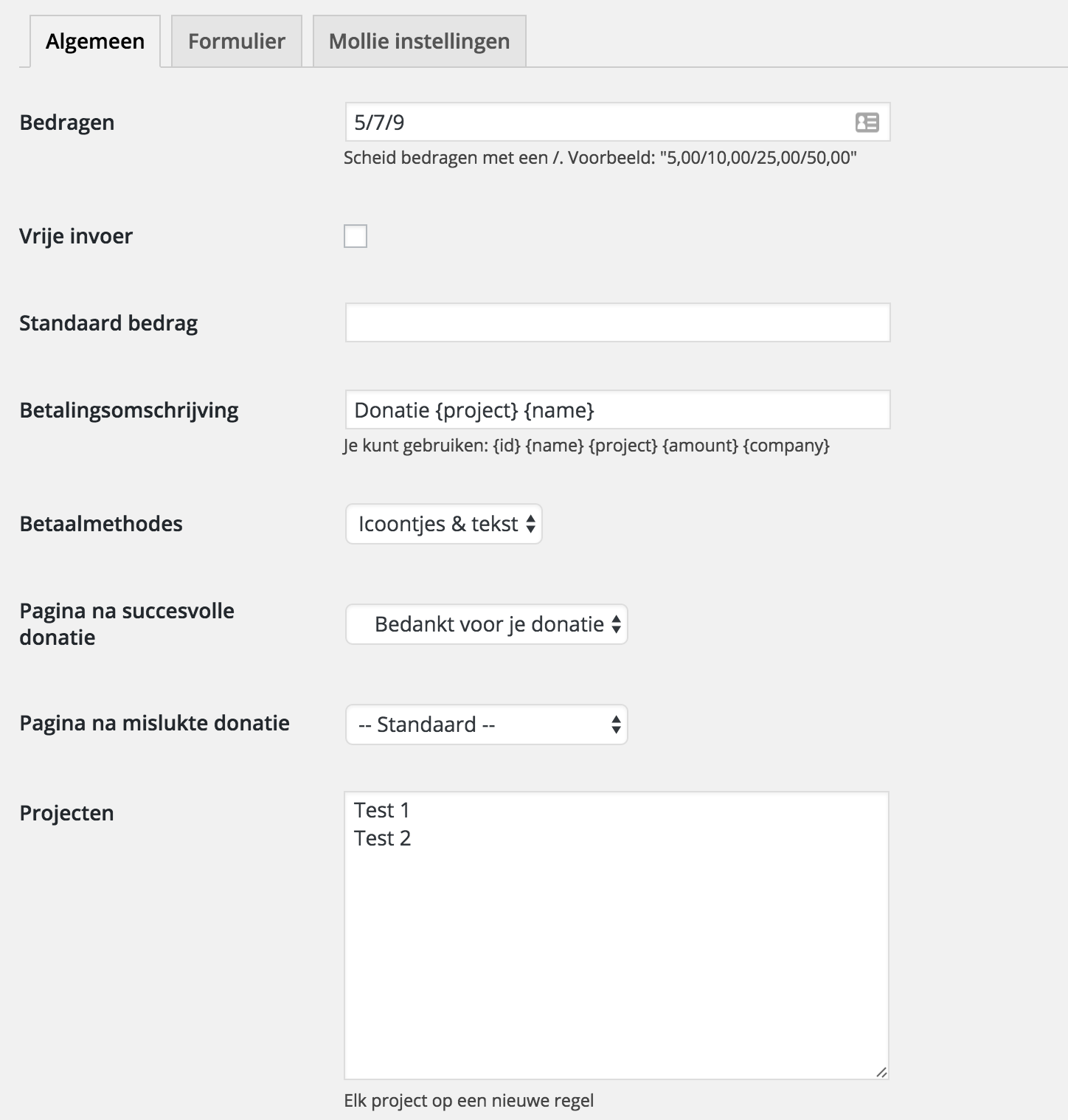Click the blank area of Projecten textarea
The image size is (1068, 1120).
tap(617, 959)
